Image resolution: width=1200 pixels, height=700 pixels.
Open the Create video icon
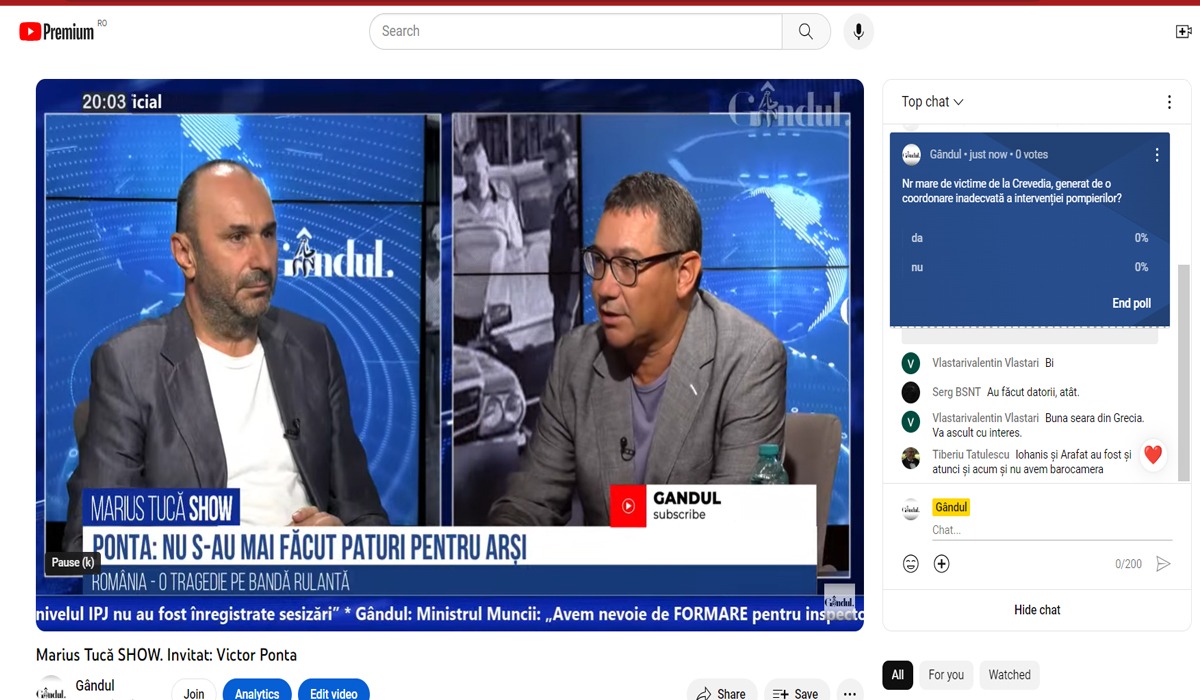(x=1183, y=32)
